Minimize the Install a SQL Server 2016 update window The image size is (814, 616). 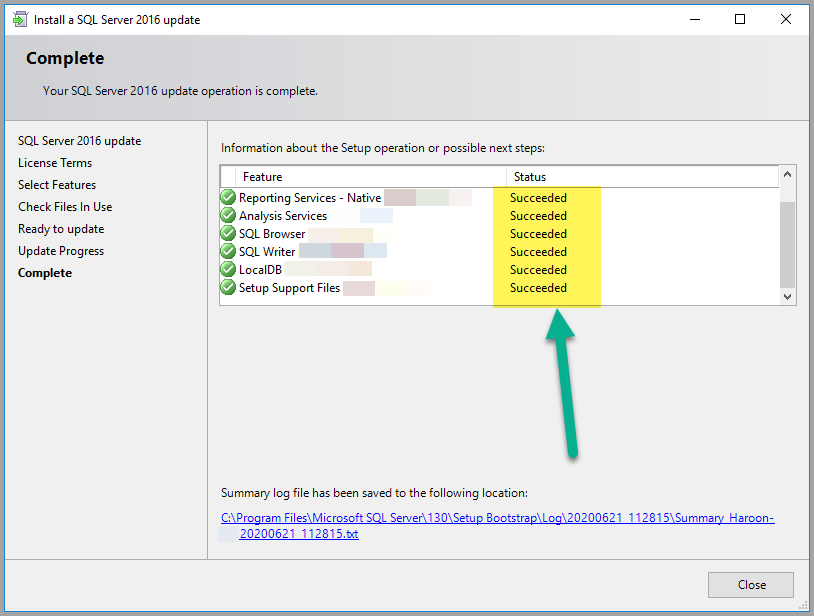695,20
